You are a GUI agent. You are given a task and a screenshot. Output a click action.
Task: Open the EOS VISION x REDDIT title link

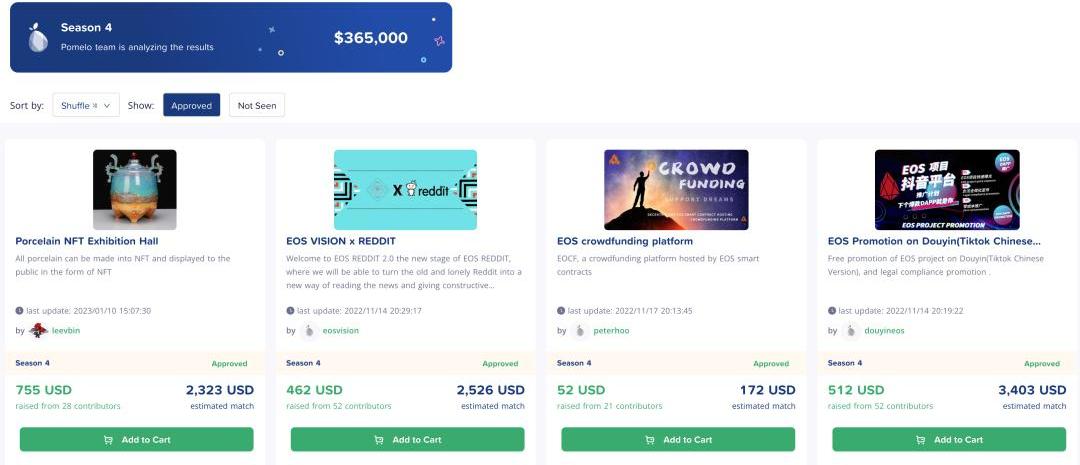coord(341,241)
